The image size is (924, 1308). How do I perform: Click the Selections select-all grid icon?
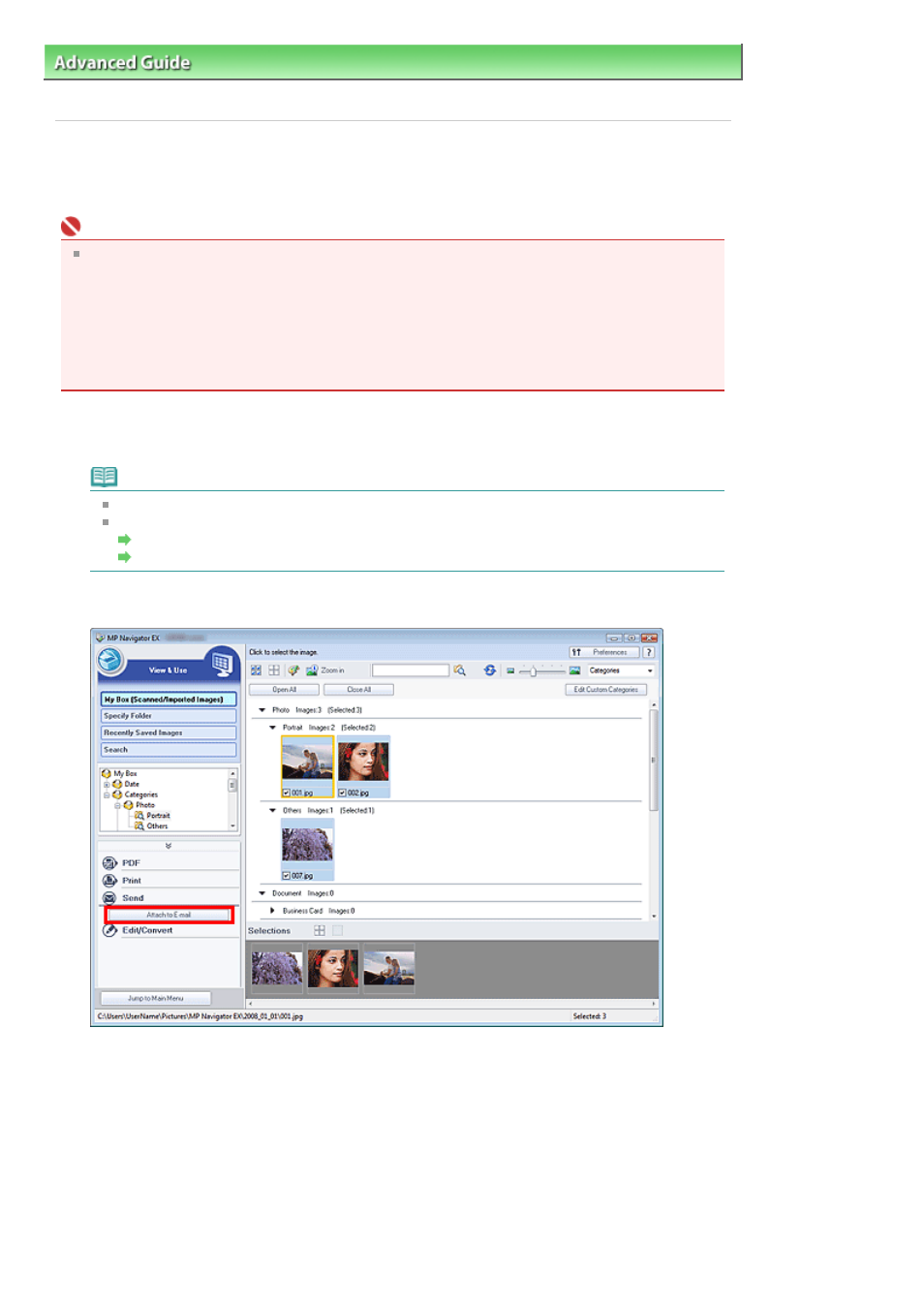(x=320, y=930)
